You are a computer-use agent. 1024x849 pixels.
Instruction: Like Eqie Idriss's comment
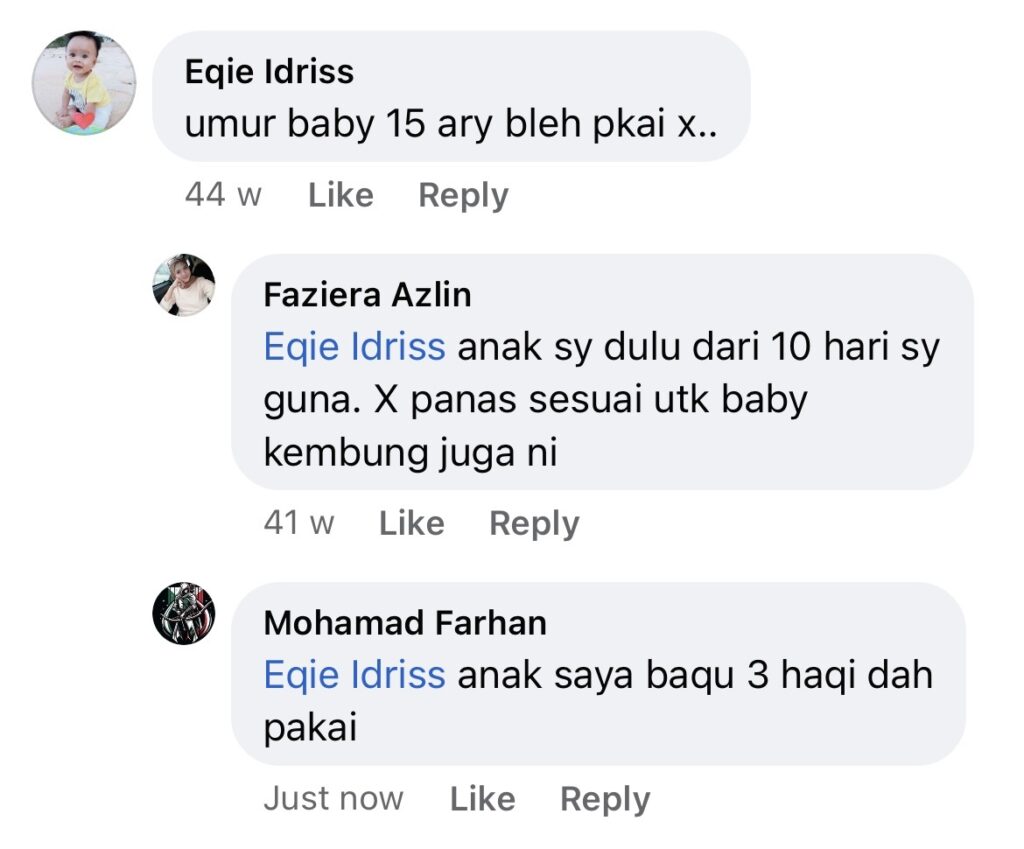340,195
